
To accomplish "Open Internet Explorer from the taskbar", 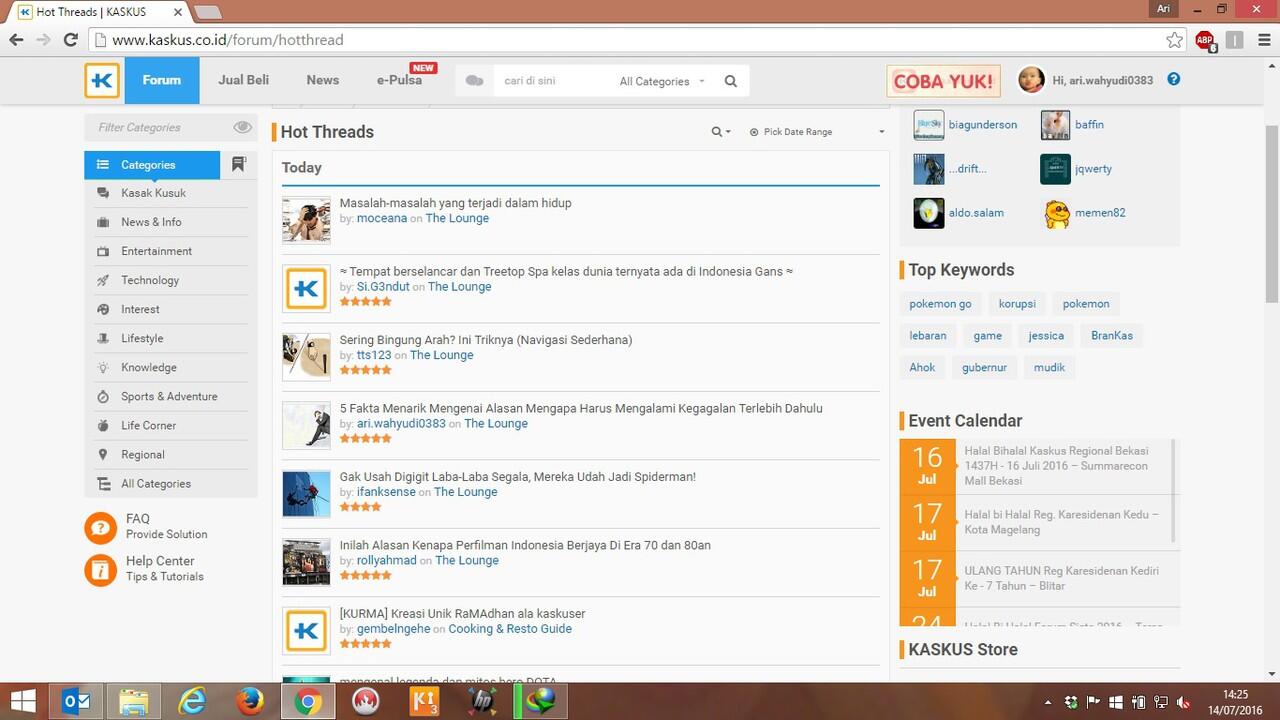I will tap(191, 701).
